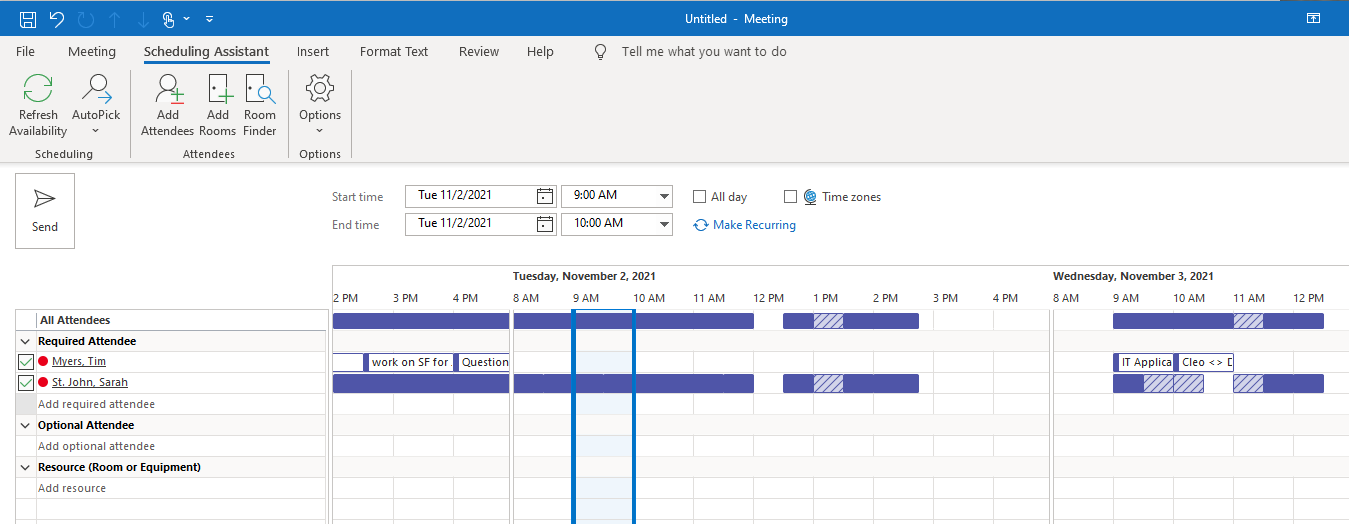Switch to the Meeting tab
Screen dimensions: 1349x524
[92, 52]
